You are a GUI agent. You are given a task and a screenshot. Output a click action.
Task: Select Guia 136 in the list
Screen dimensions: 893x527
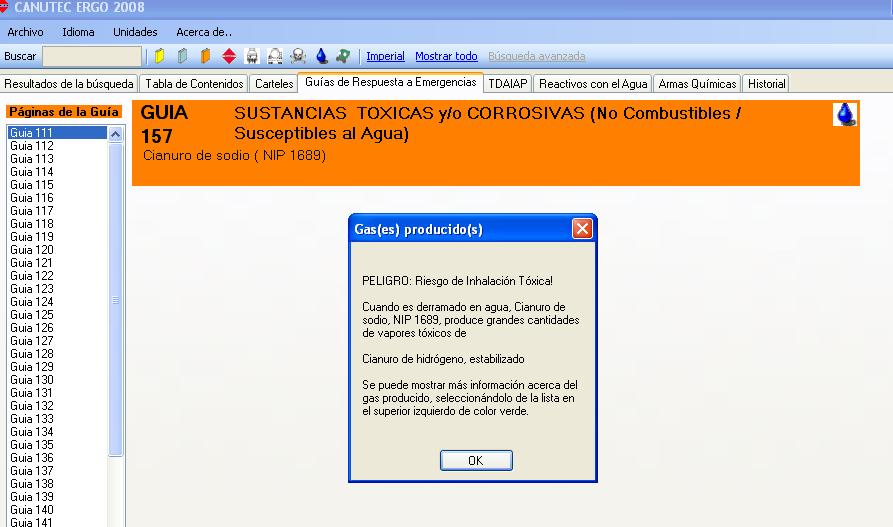coord(57,458)
